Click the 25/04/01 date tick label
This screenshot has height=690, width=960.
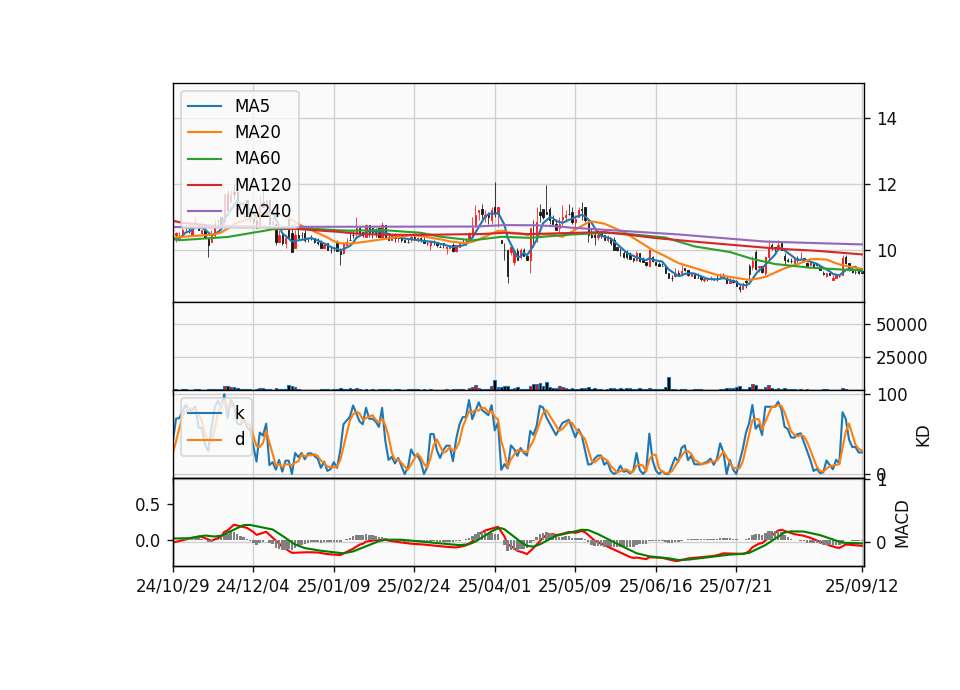pos(495,587)
